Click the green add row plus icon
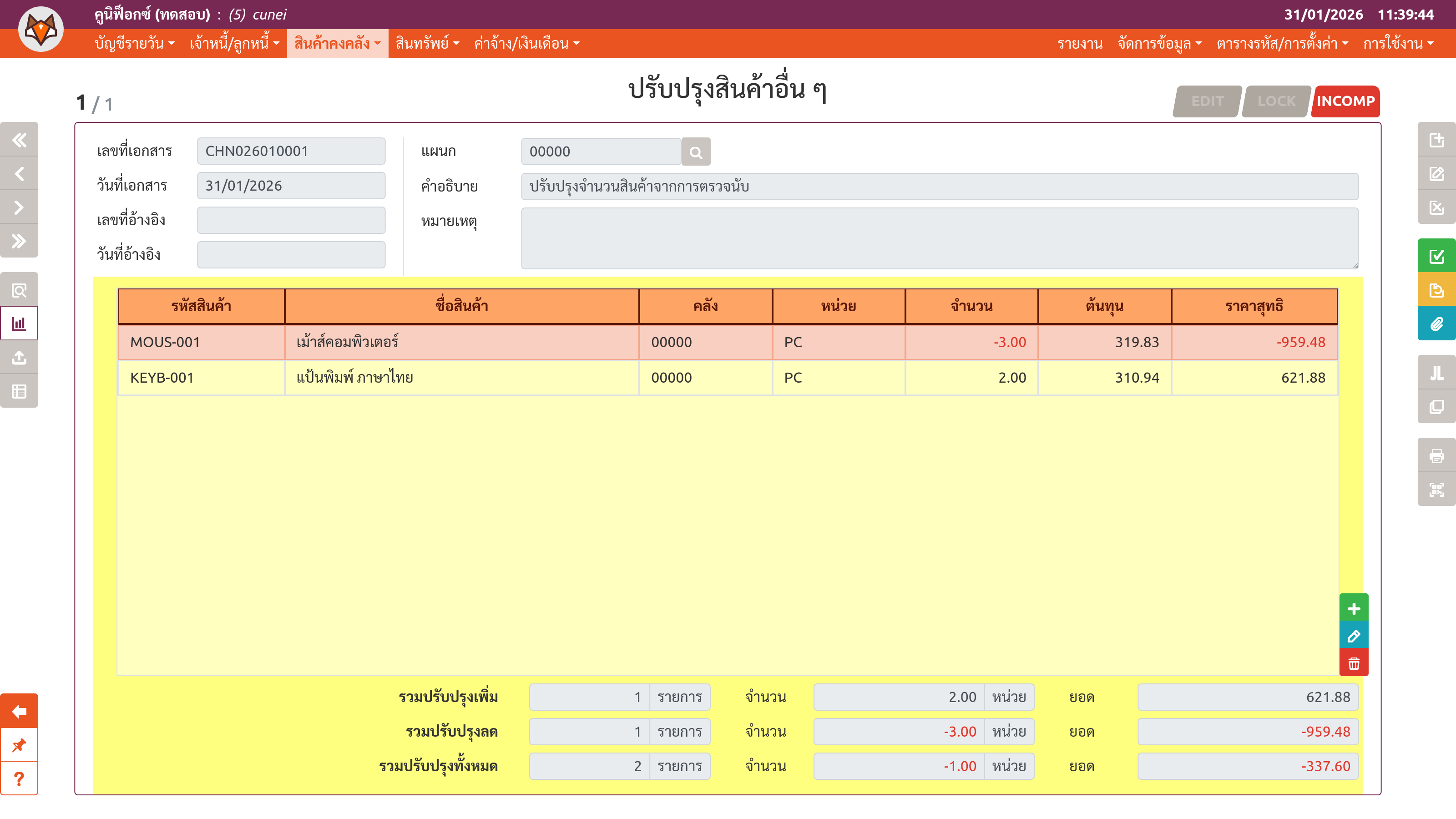The height and width of the screenshot is (819, 1456). (x=1353, y=608)
